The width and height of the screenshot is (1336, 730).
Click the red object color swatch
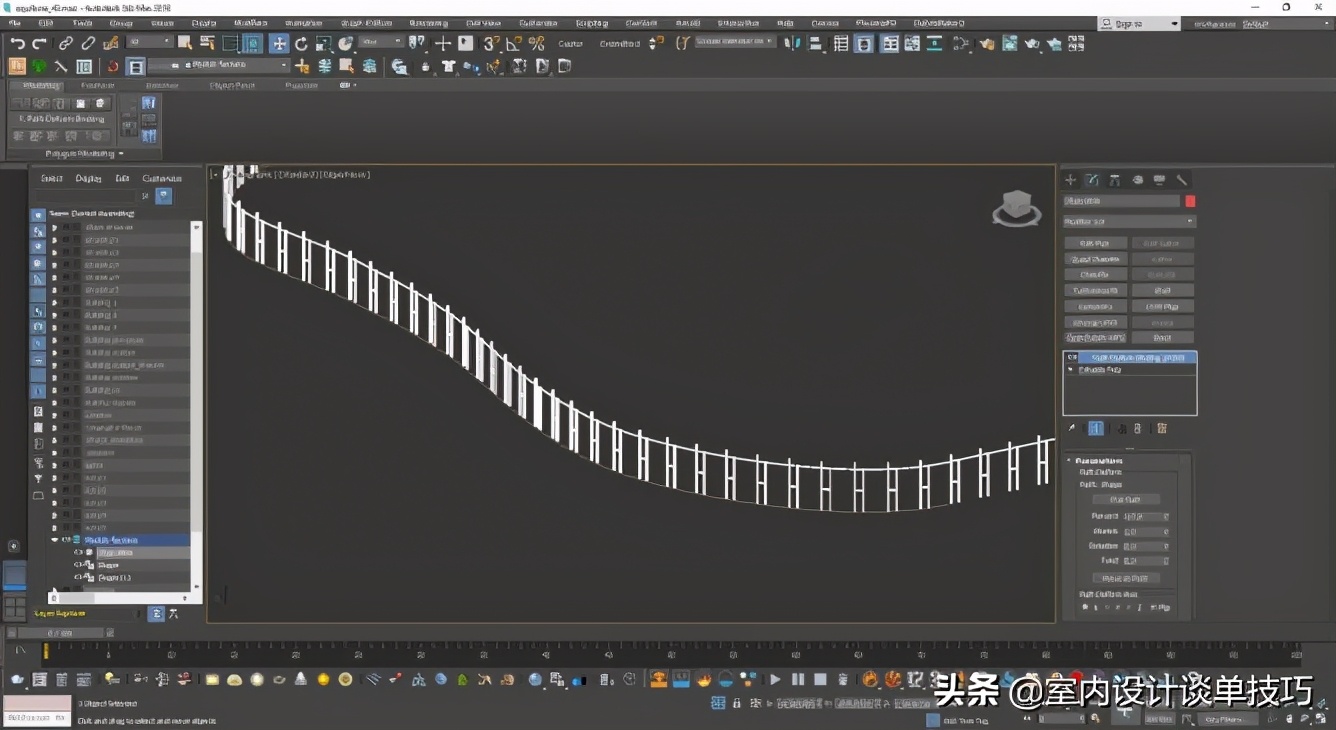(x=1190, y=201)
